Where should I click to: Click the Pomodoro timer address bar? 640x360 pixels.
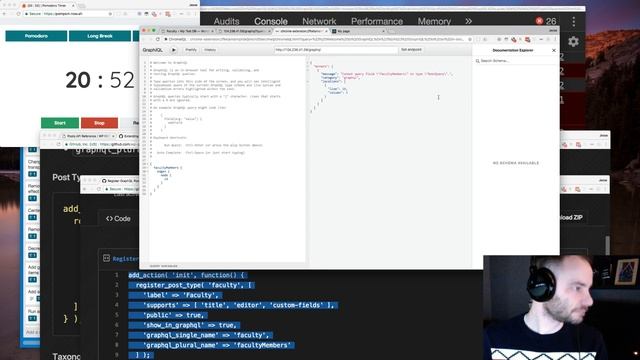click(67, 14)
